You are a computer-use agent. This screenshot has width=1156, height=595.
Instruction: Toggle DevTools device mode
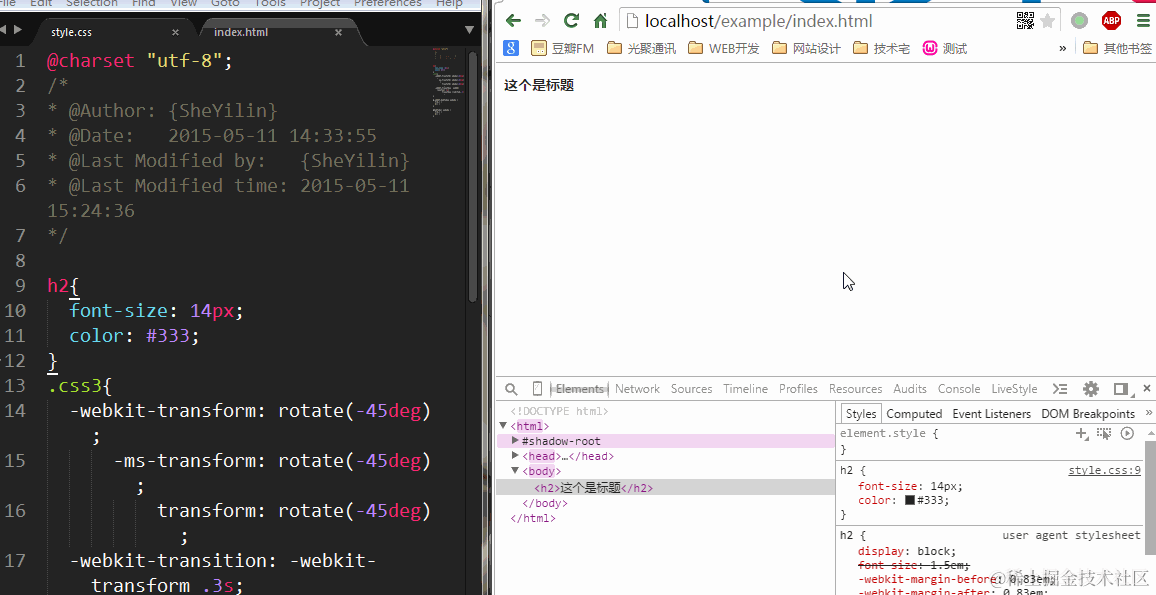pyautogui.click(x=537, y=389)
